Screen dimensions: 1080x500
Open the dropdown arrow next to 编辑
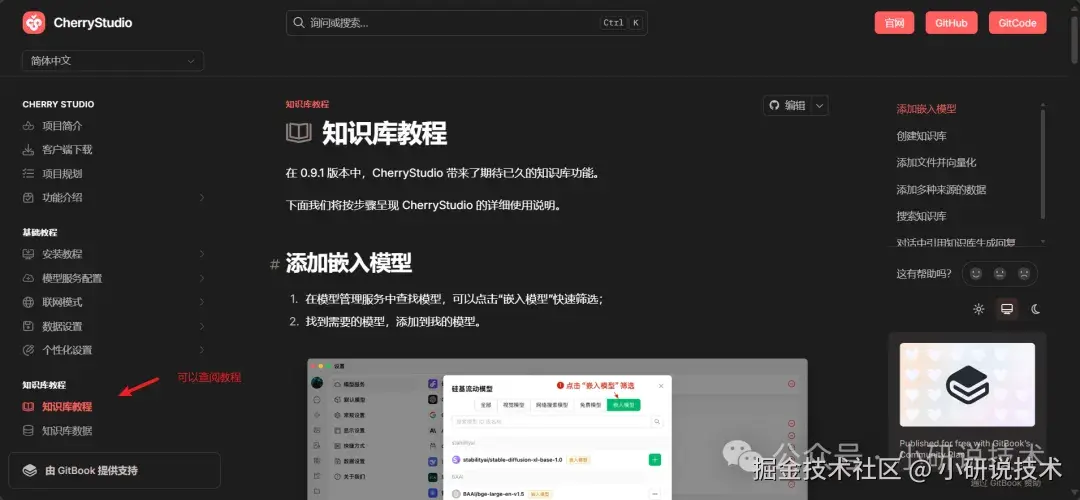point(820,105)
